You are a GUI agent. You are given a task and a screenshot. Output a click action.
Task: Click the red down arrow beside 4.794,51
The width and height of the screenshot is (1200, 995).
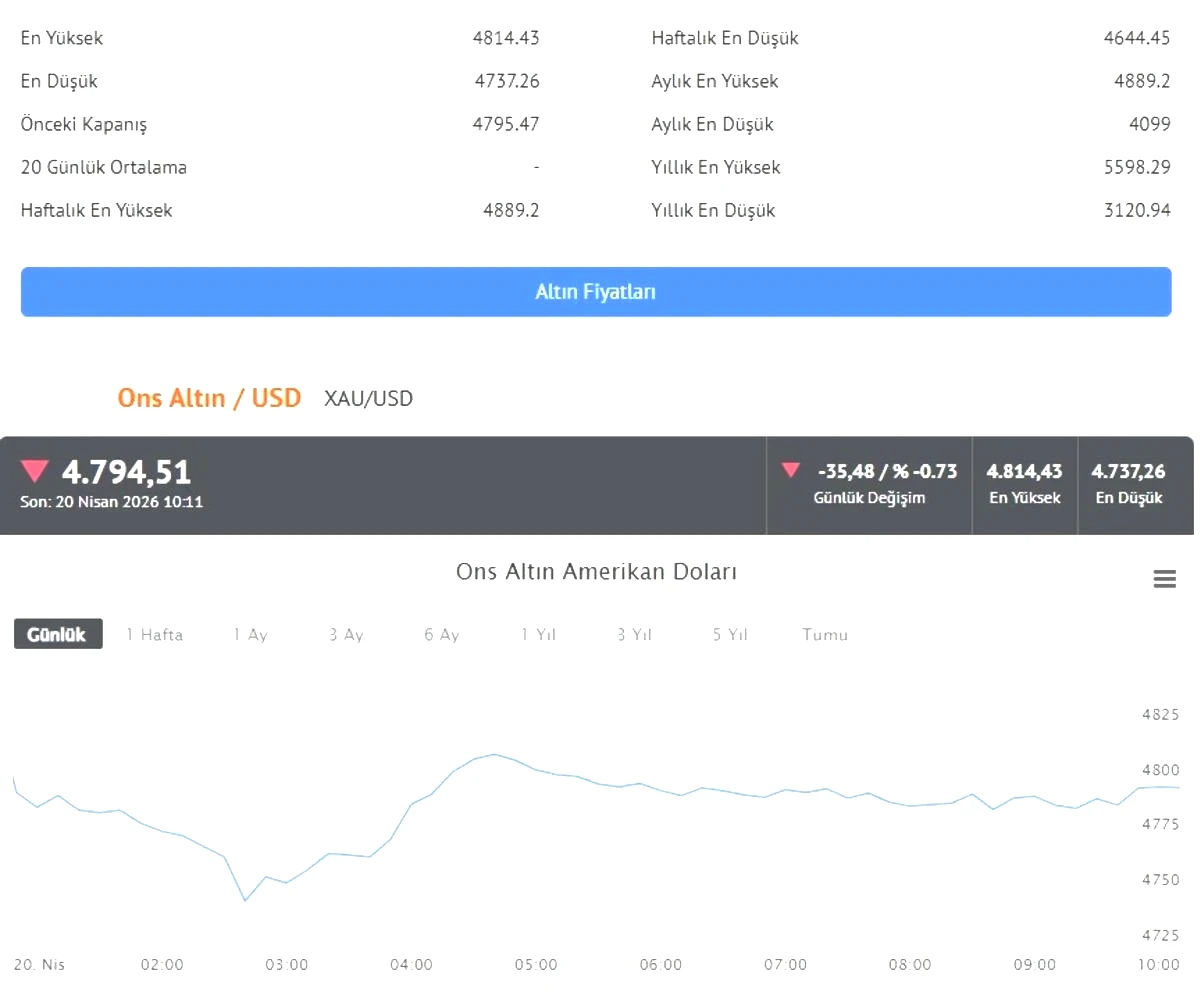click(x=35, y=471)
